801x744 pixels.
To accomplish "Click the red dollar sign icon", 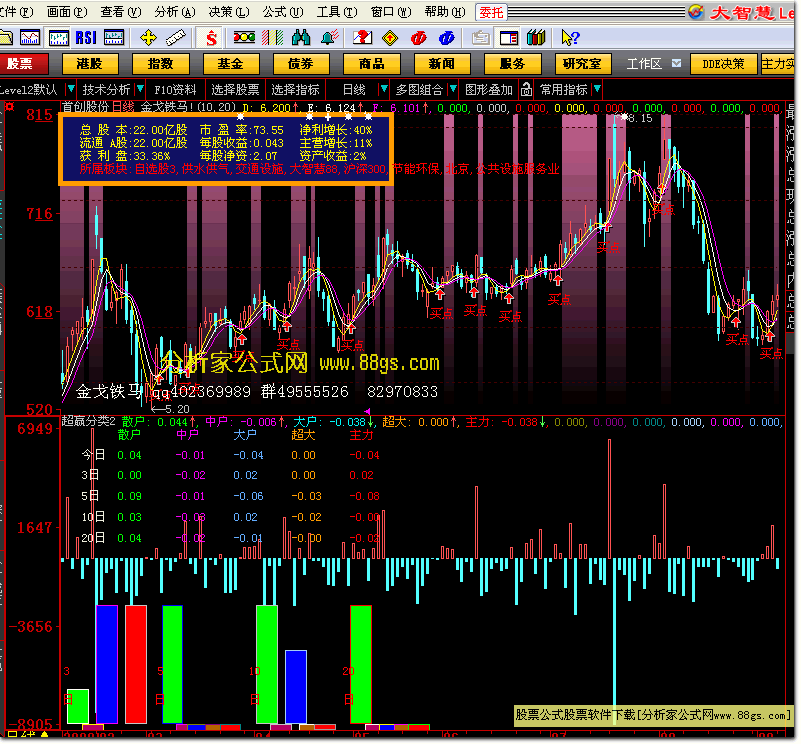I will [x=211, y=38].
